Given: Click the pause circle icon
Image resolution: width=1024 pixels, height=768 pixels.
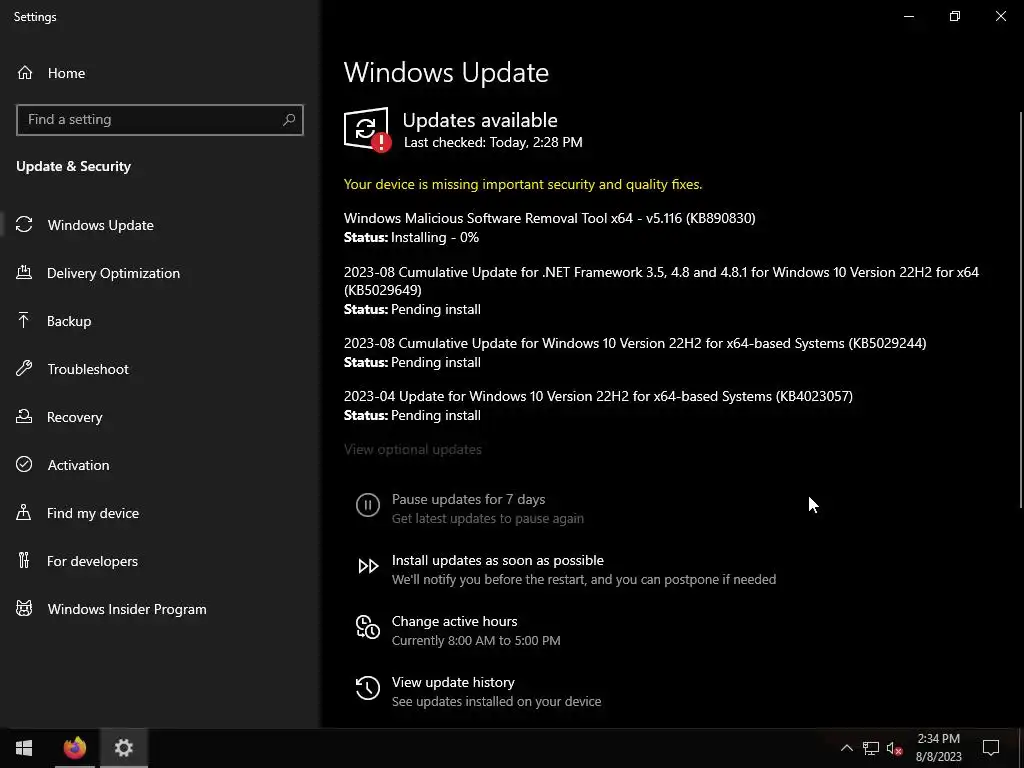Looking at the screenshot, I should tap(368, 505).
